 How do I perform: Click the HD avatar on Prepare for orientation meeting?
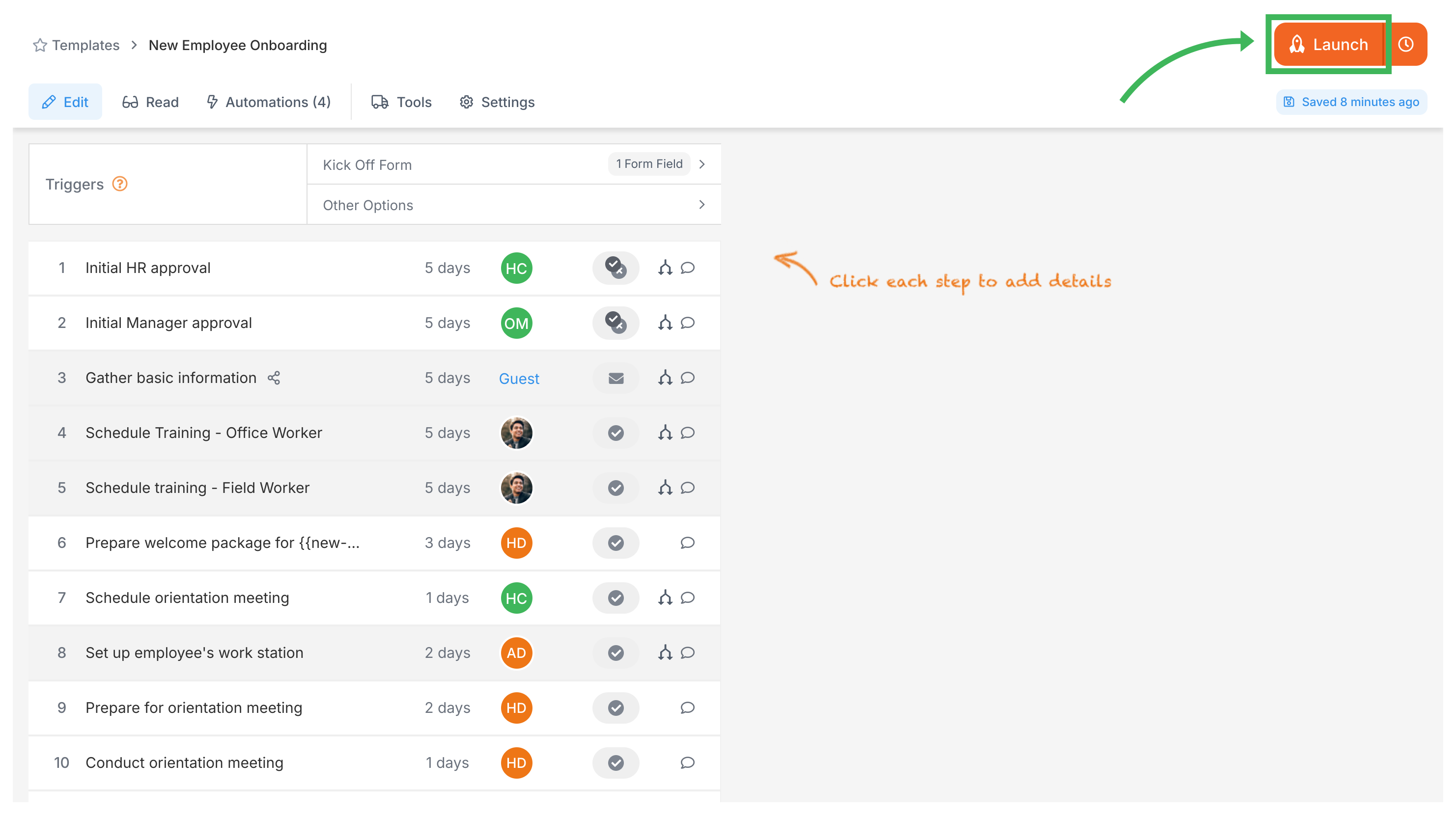(x=516, y=707)
